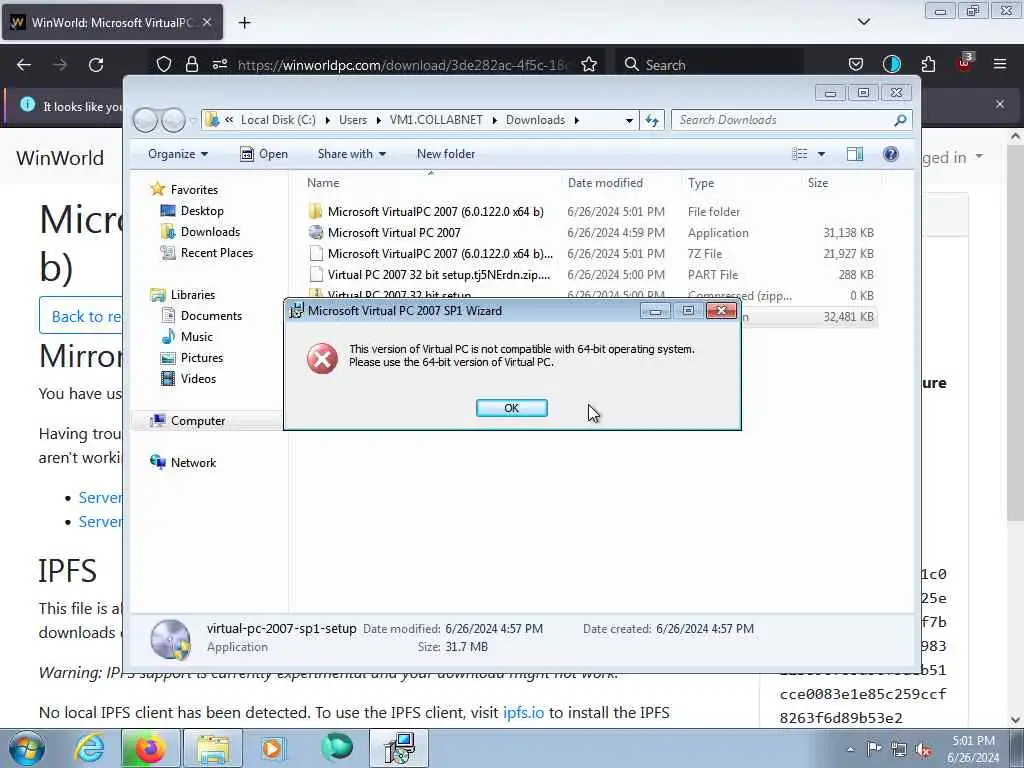
Task: Select Computer in the navigation pane
Action: (198, 421)
